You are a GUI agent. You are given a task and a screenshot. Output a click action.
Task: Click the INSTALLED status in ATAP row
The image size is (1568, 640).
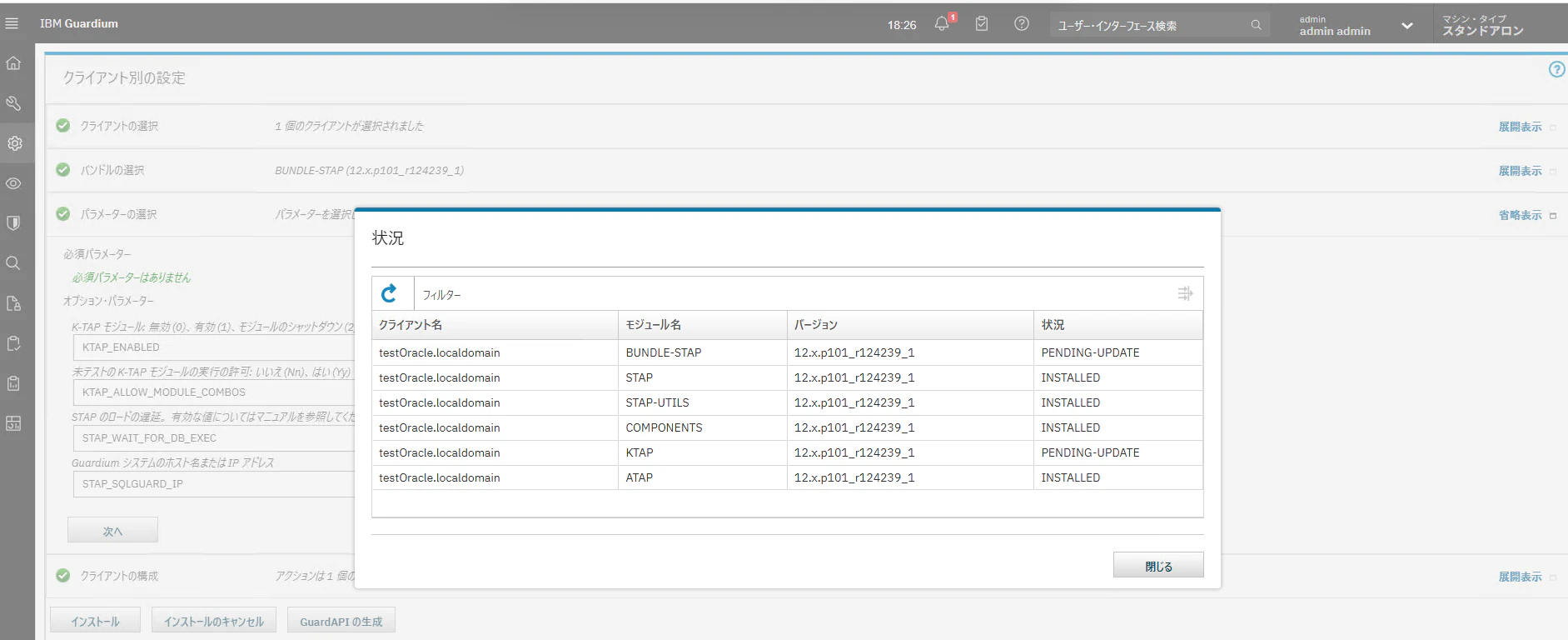[1070, 477]
